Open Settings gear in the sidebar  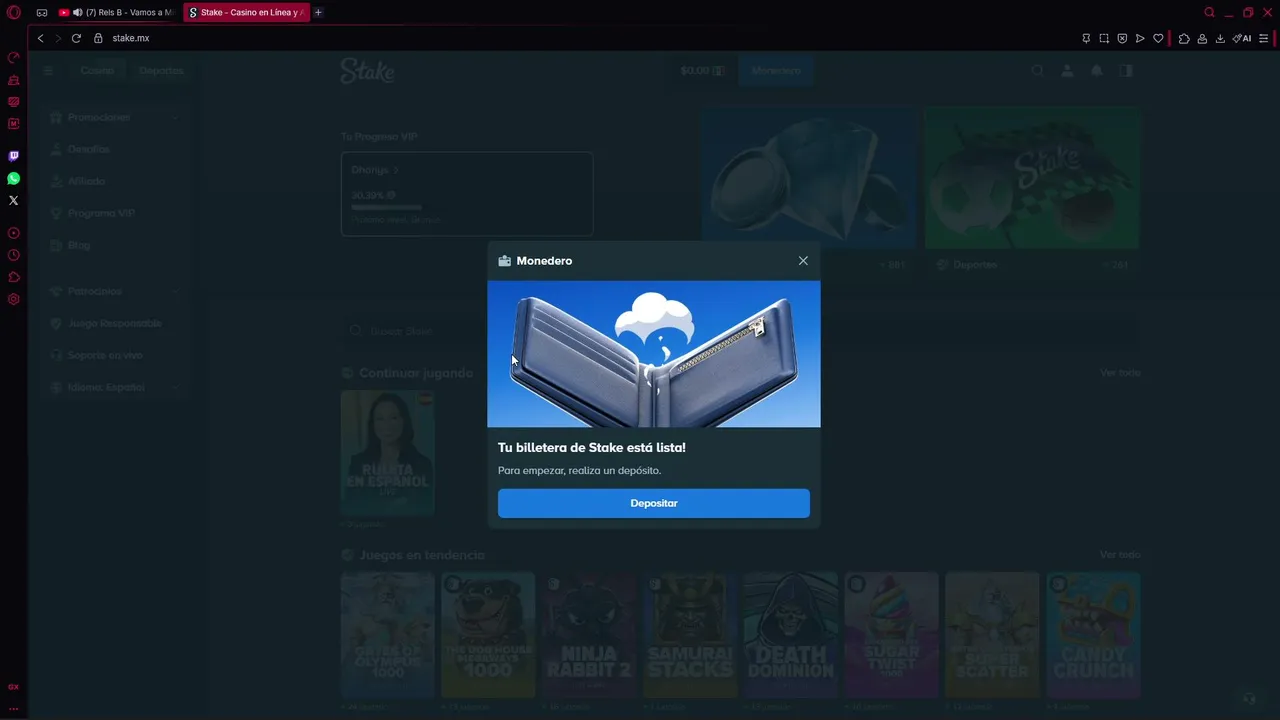(14, 299)
